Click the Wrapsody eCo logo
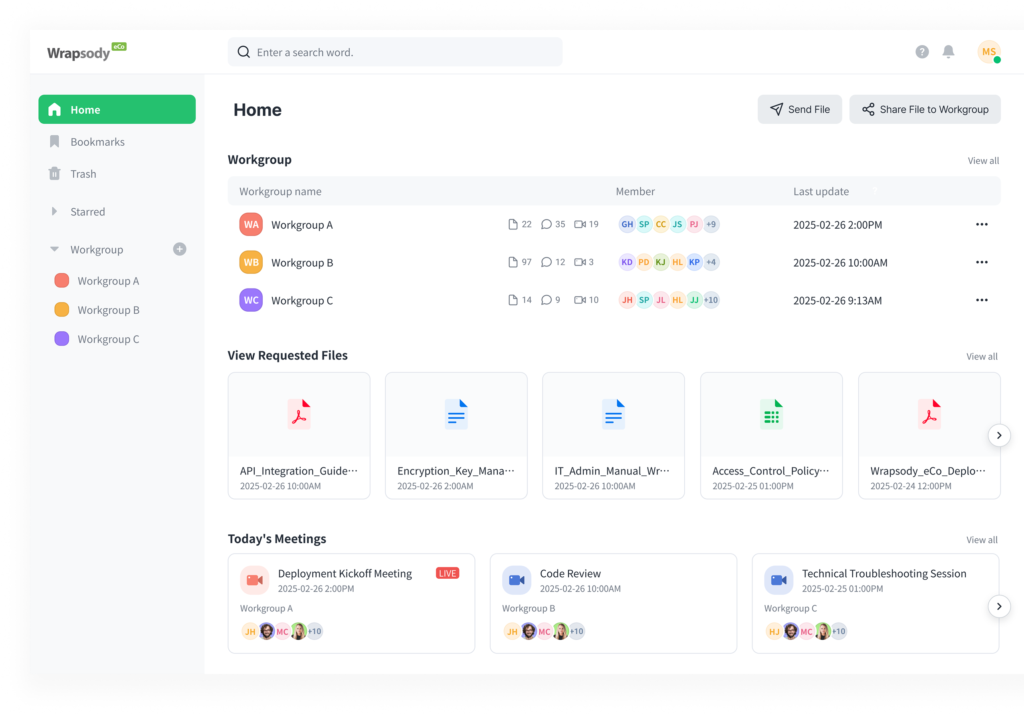Viewport: 1024px width, 716px height. point(86,52)
